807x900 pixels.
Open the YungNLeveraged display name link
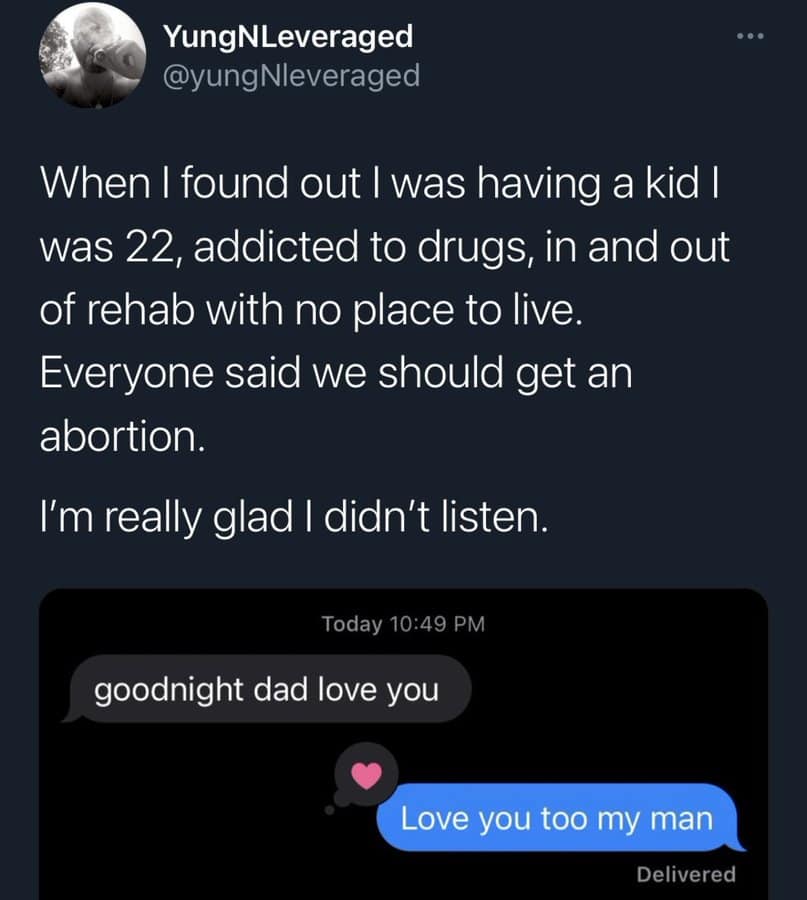coord(288,37)
